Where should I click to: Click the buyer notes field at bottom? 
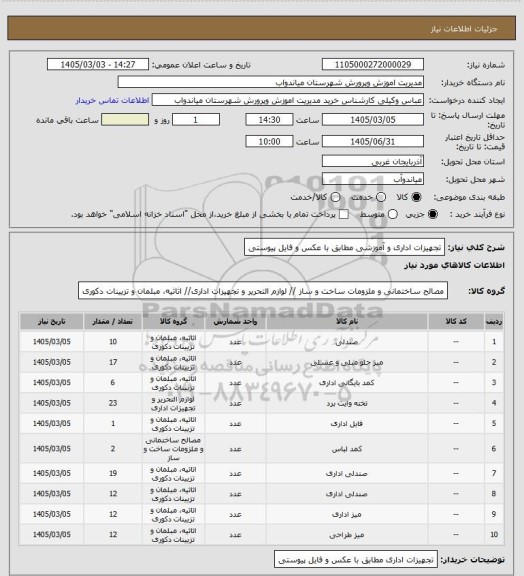(356, 560)
